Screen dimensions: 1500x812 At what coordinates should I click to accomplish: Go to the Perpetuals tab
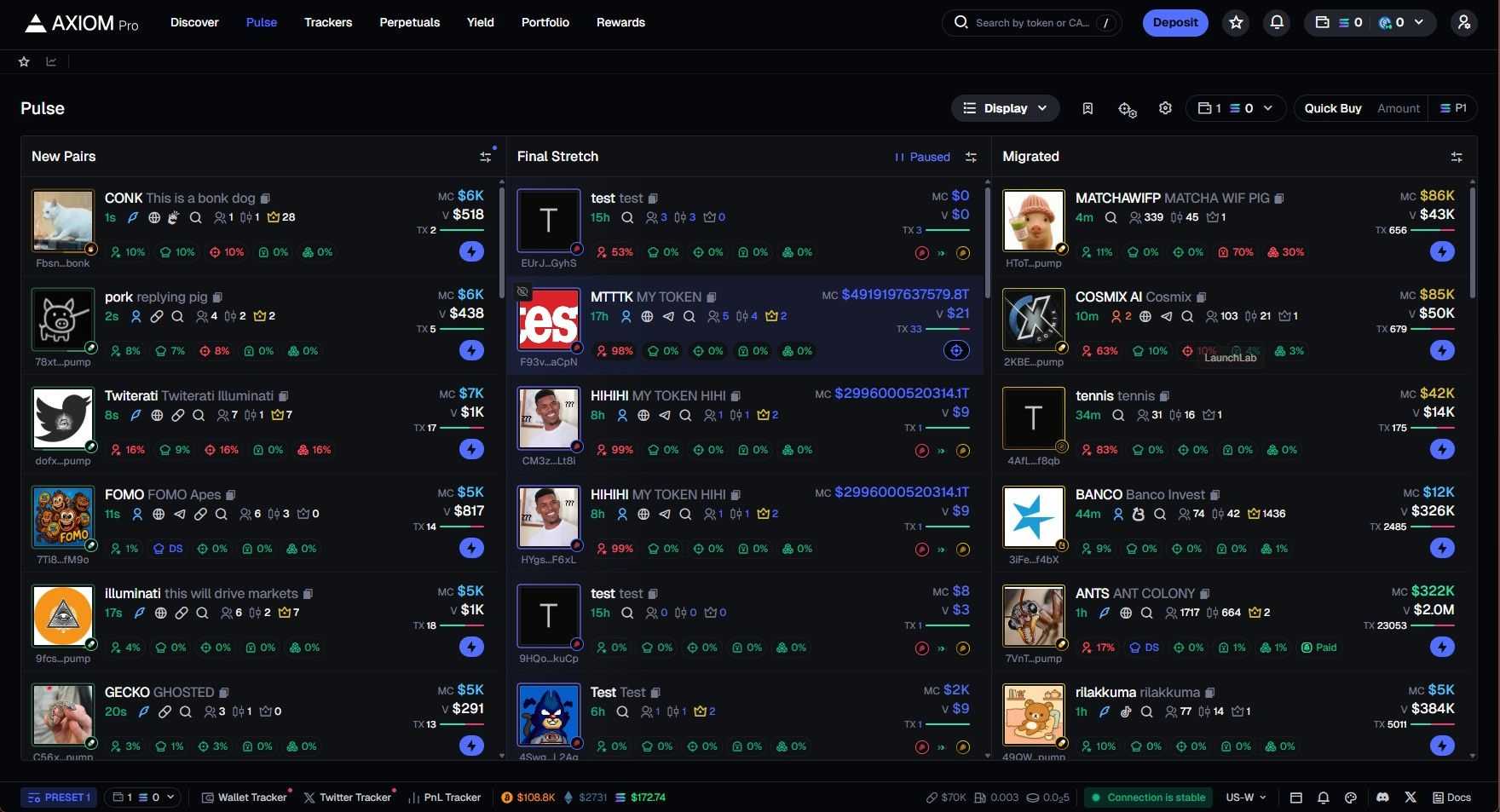pyautogui.click(x=409, y=22)
